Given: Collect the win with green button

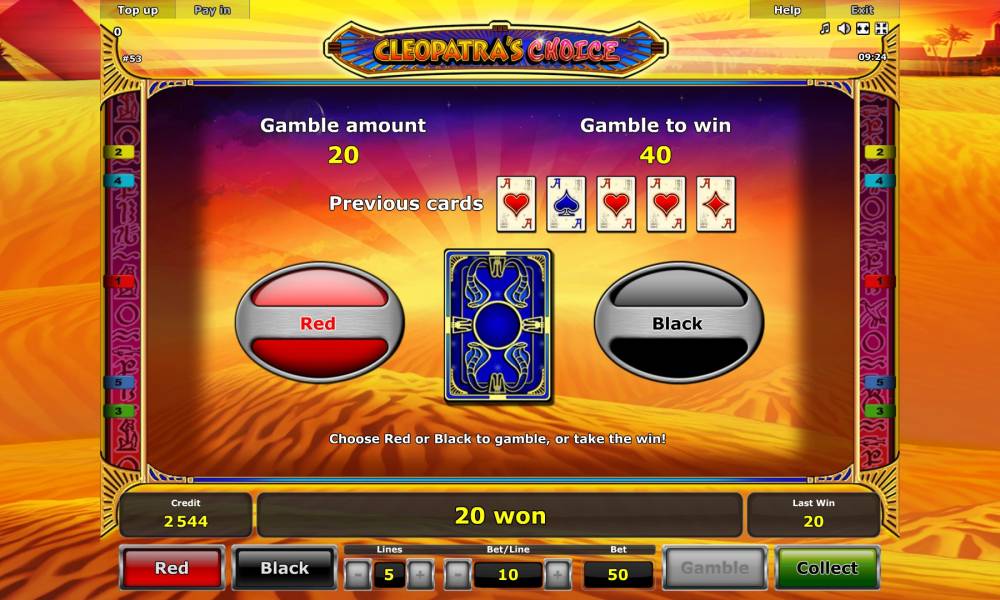Looking at the screenshot, I should (x=827, y=567).
